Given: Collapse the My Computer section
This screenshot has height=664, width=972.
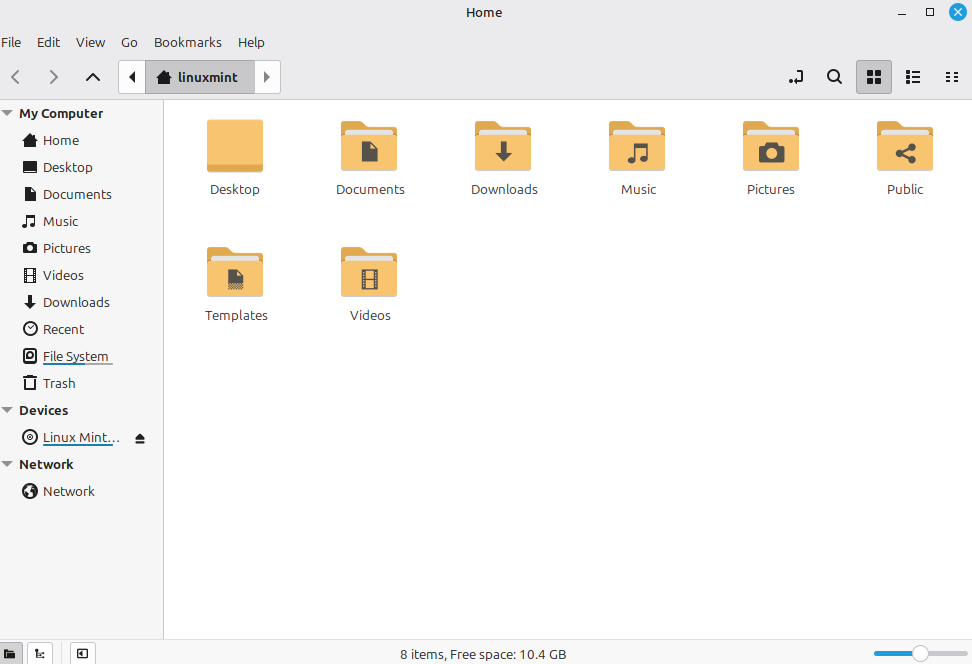Looking at the screenshot, I should (x=8, y=113).
